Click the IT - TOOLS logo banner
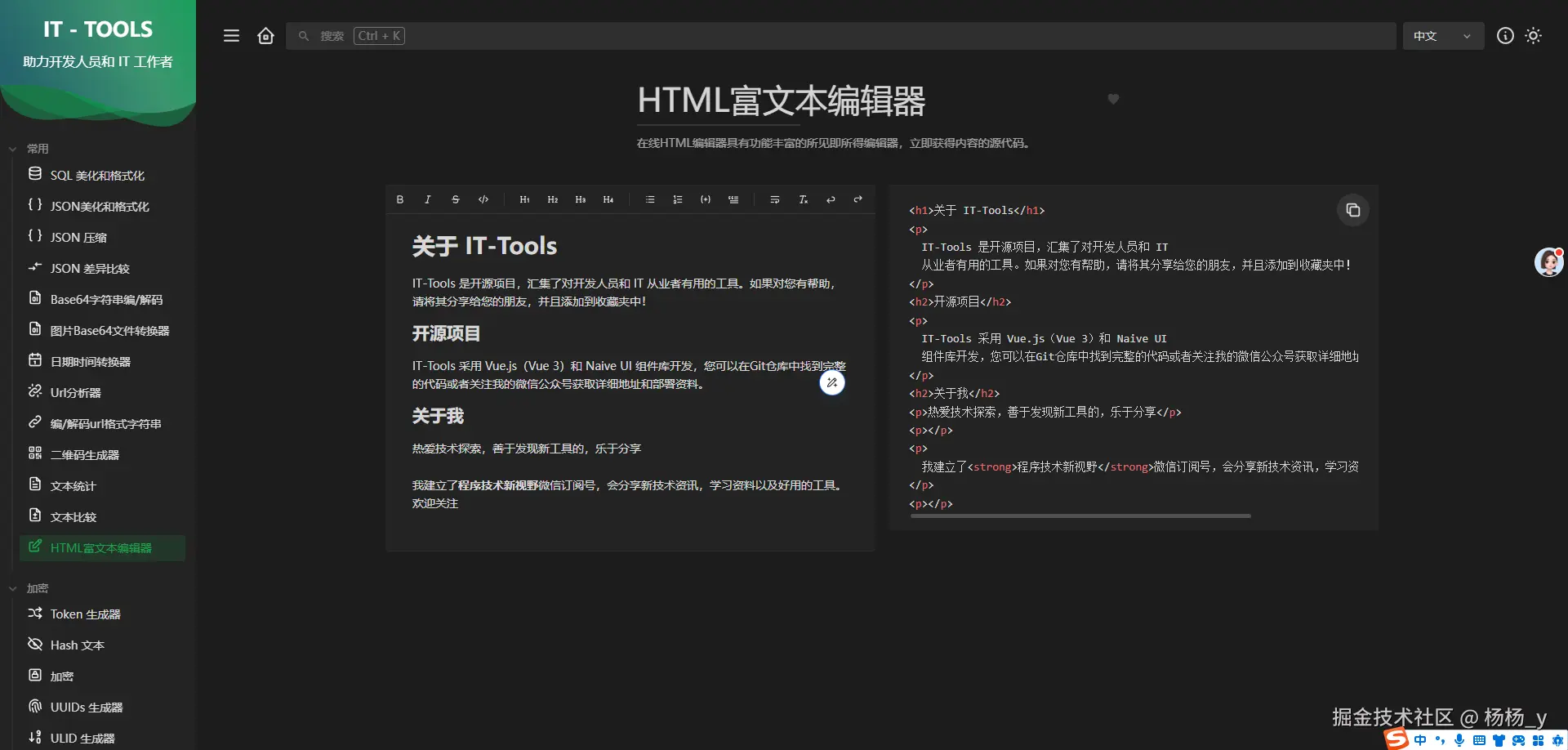1568x750 pixels. pos(98,61)
